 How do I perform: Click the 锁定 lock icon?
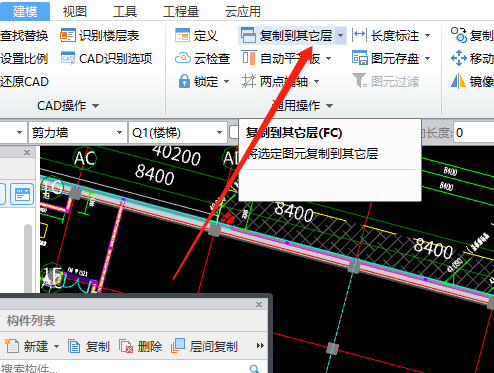(184, 81)
